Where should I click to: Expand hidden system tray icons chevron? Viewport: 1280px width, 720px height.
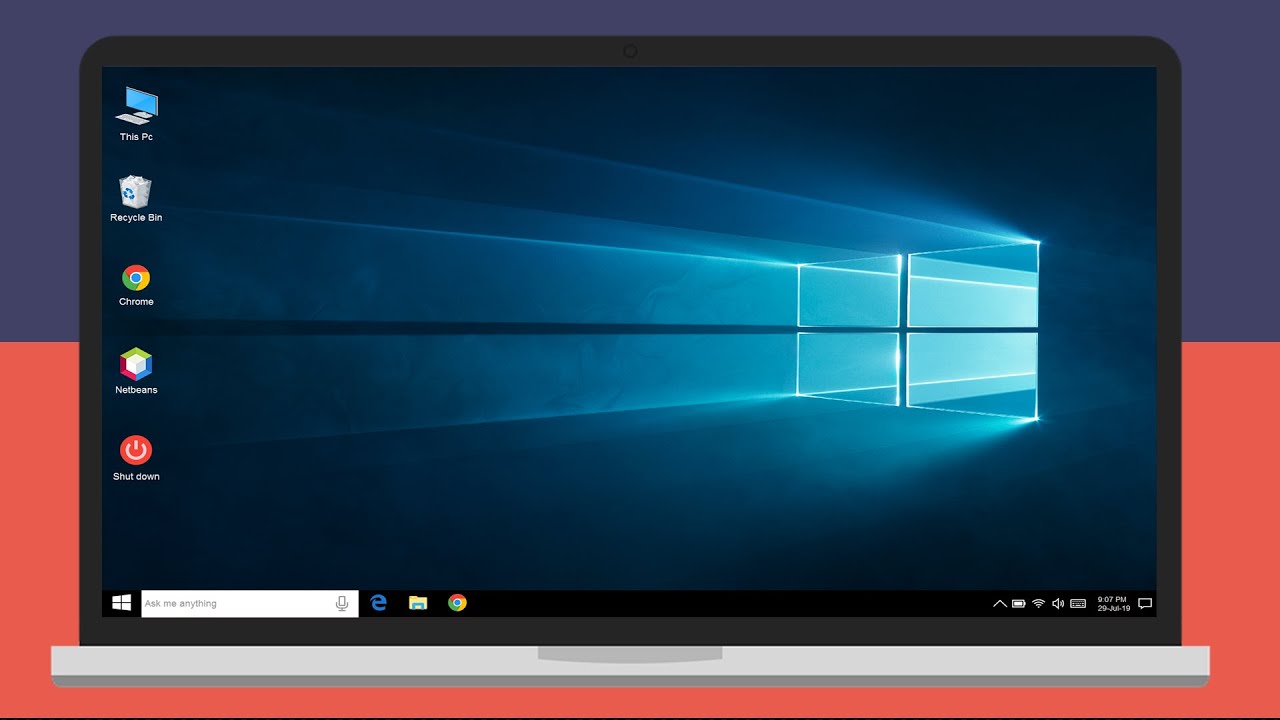coord(999,604)
